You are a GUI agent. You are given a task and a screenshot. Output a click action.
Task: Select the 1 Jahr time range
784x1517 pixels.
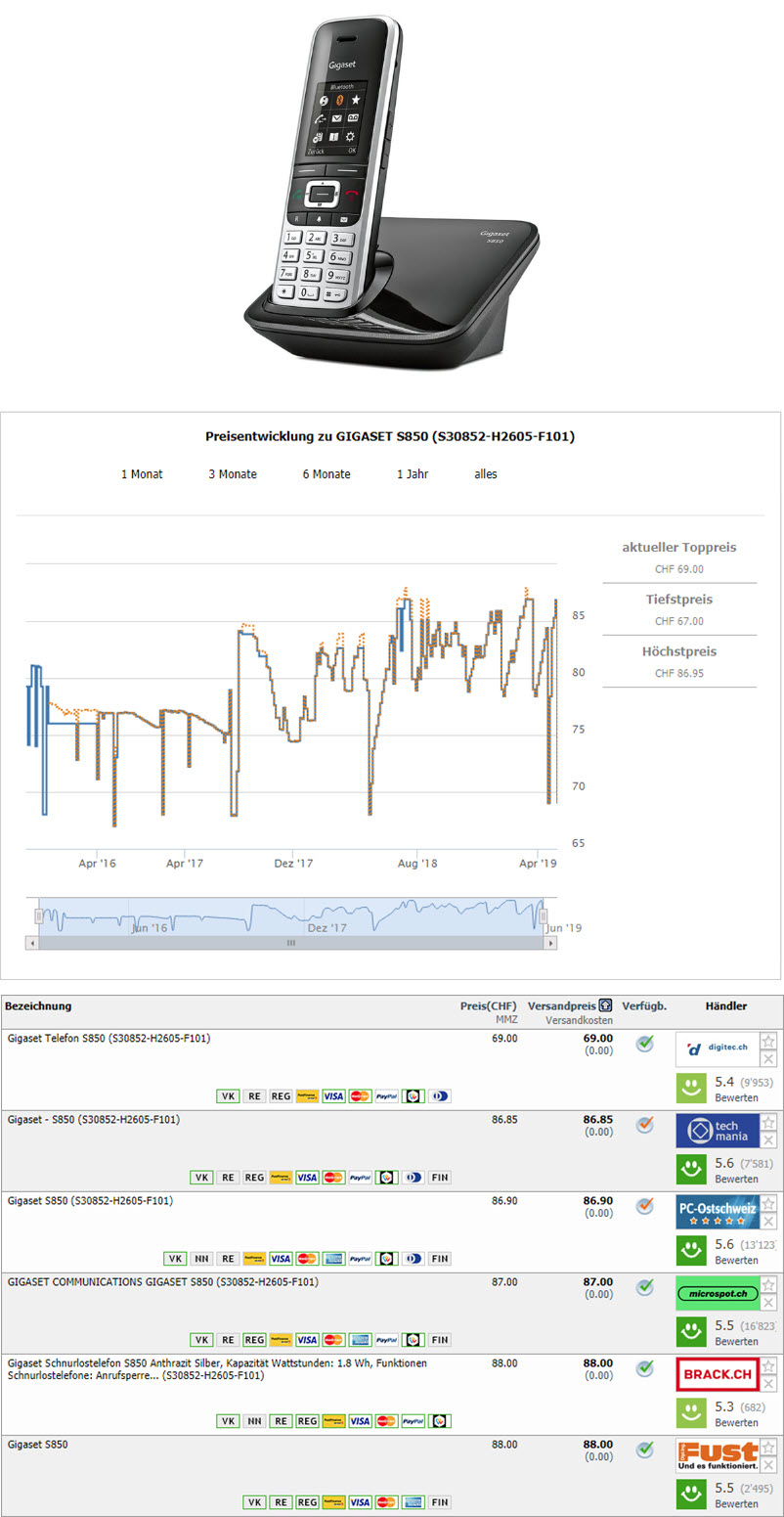413,474
